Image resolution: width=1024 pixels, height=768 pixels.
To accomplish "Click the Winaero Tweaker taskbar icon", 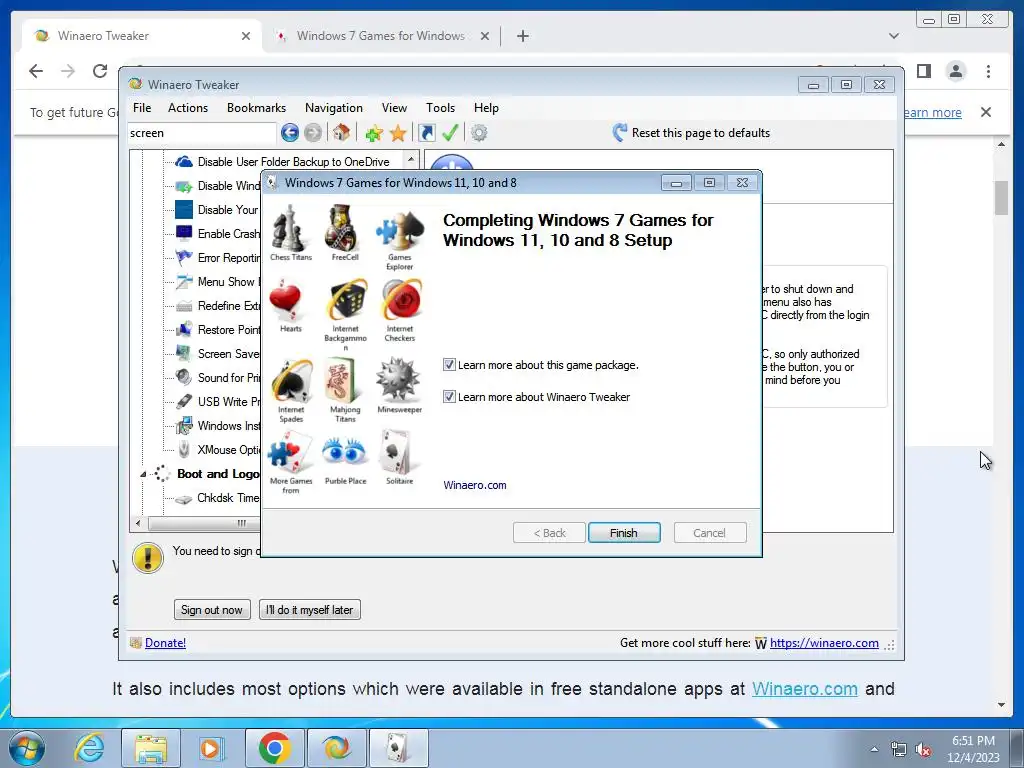I will coord(336,748).
